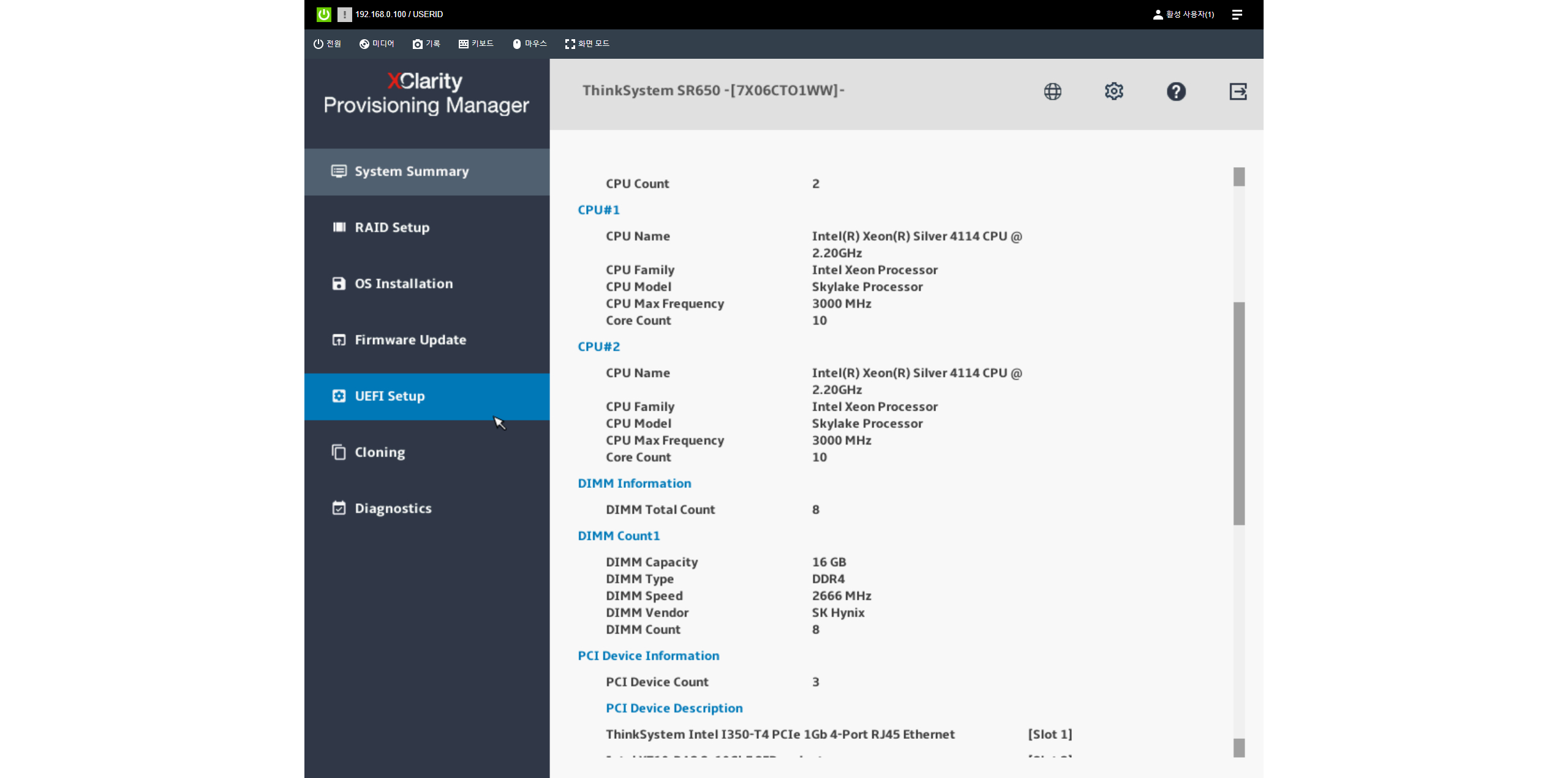The image size is (1568, 778).
Task: Click the active users indicator
Action: (x=1183, y=14)
